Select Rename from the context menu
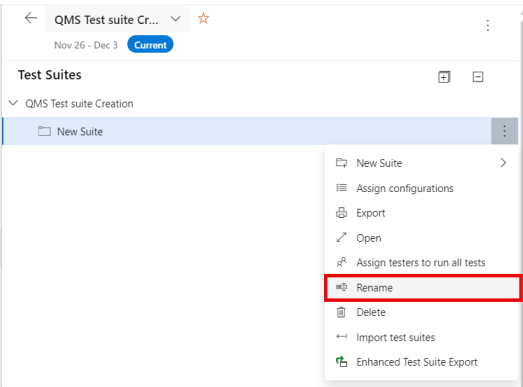 pos(422,288)
